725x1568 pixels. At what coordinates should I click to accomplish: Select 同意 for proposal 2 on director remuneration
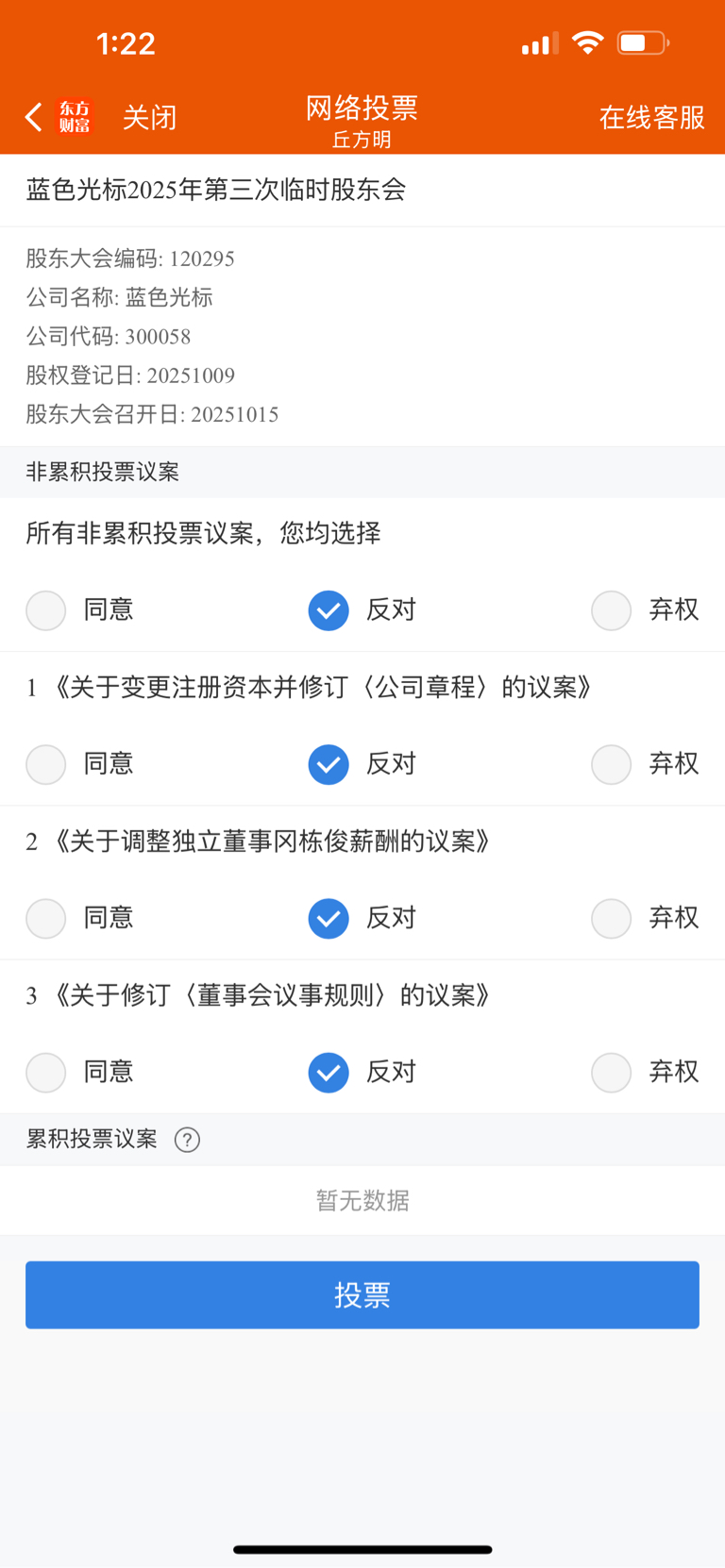(x=46, y=918)
